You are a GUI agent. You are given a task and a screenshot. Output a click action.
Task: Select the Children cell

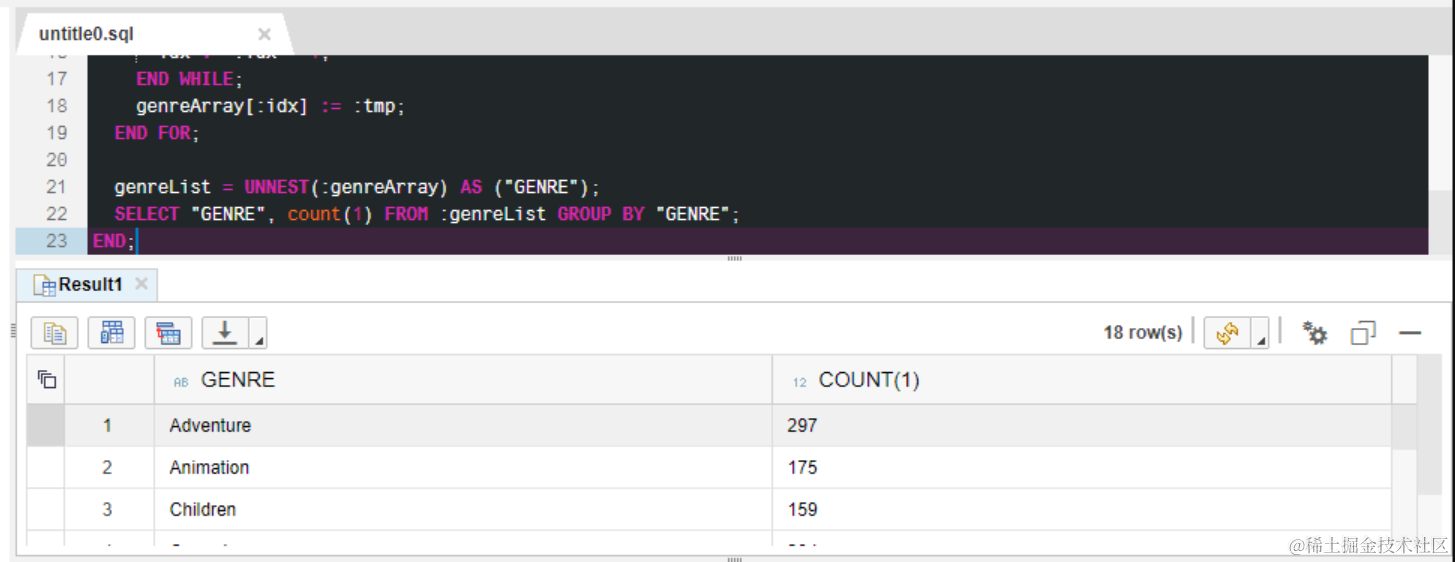[463, 510]
